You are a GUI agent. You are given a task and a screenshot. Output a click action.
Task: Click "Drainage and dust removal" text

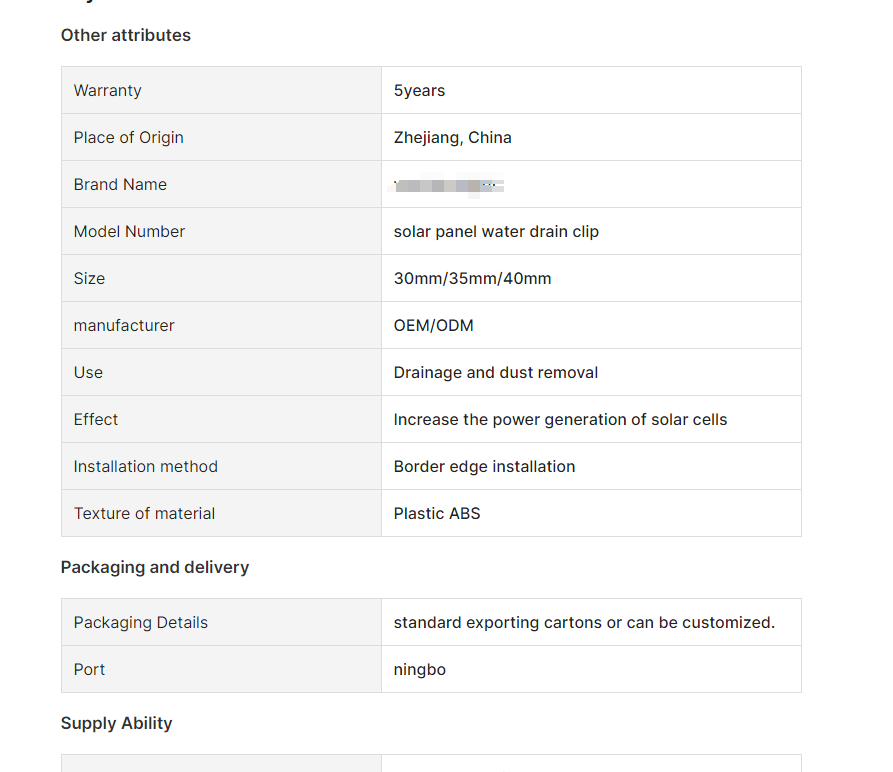[x=495, y=372]
